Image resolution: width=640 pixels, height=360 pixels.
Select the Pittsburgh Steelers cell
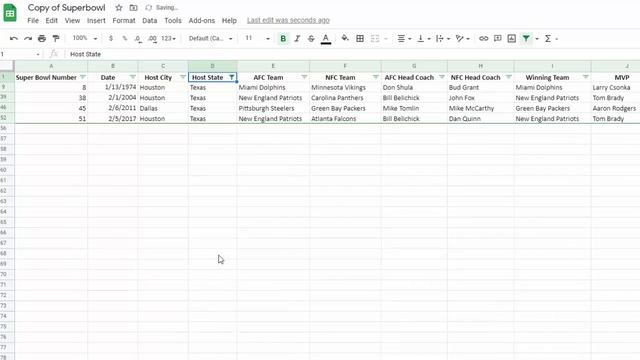coord(273,108)
